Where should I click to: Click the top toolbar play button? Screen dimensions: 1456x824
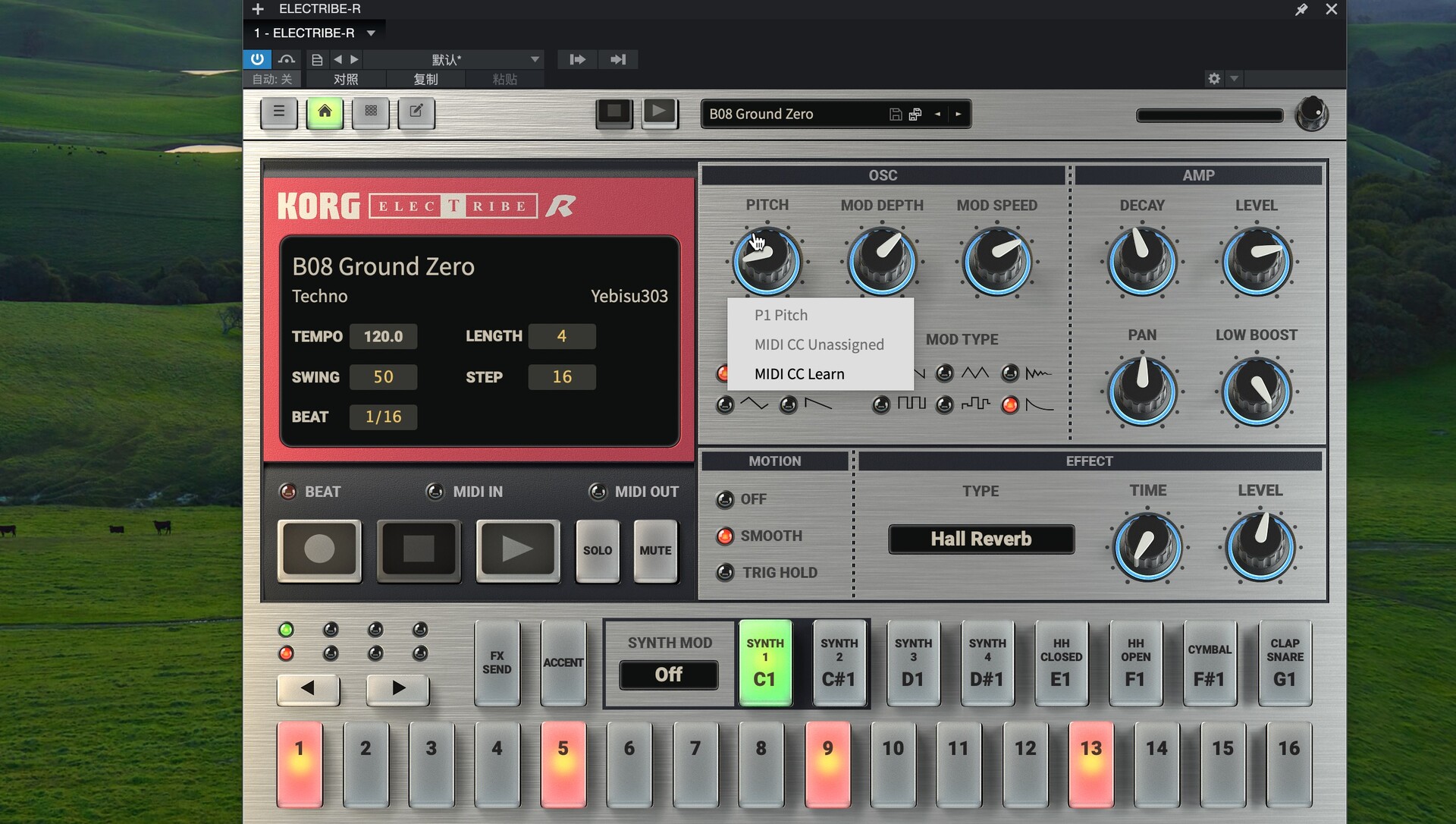(659, 112)
